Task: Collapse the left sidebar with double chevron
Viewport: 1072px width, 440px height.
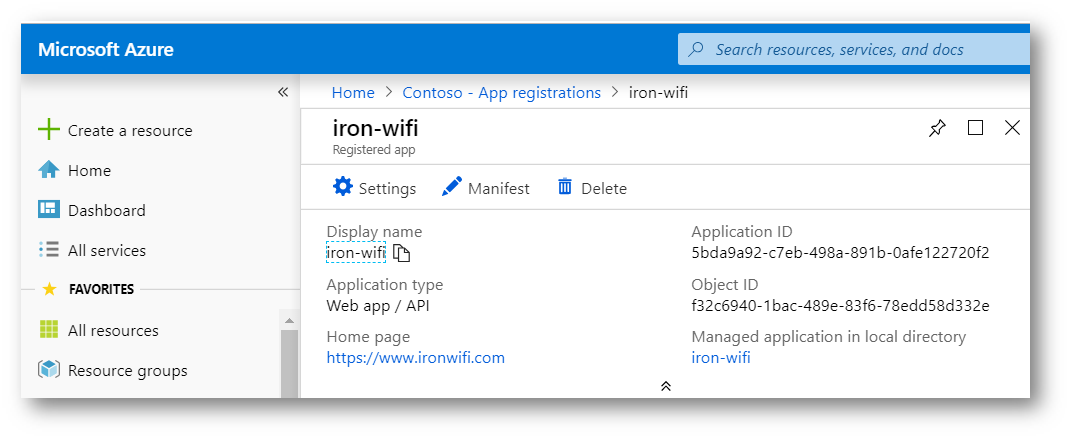Action: (x=283, y=92)
